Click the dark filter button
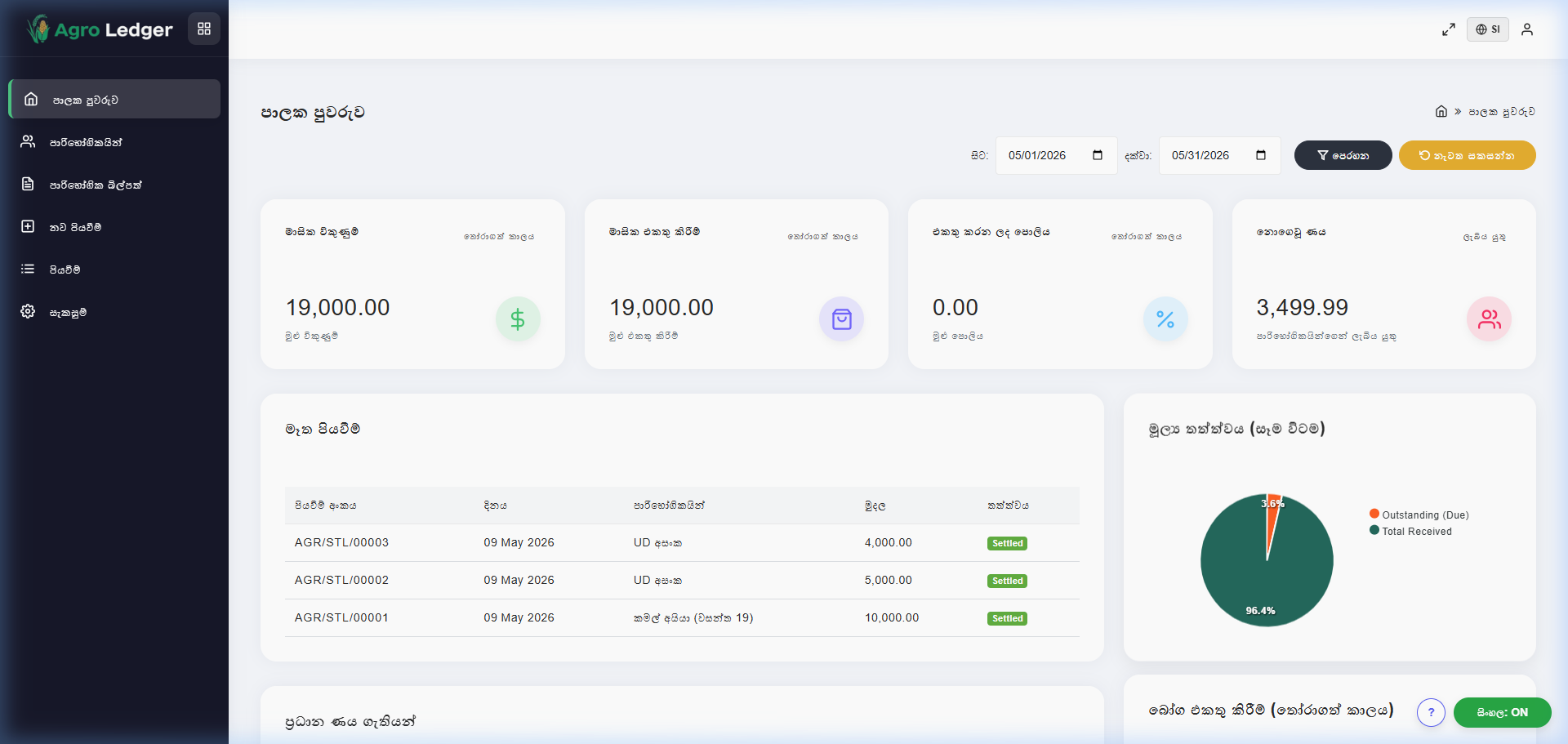 pyautogui.click(x=1343, y=155)
